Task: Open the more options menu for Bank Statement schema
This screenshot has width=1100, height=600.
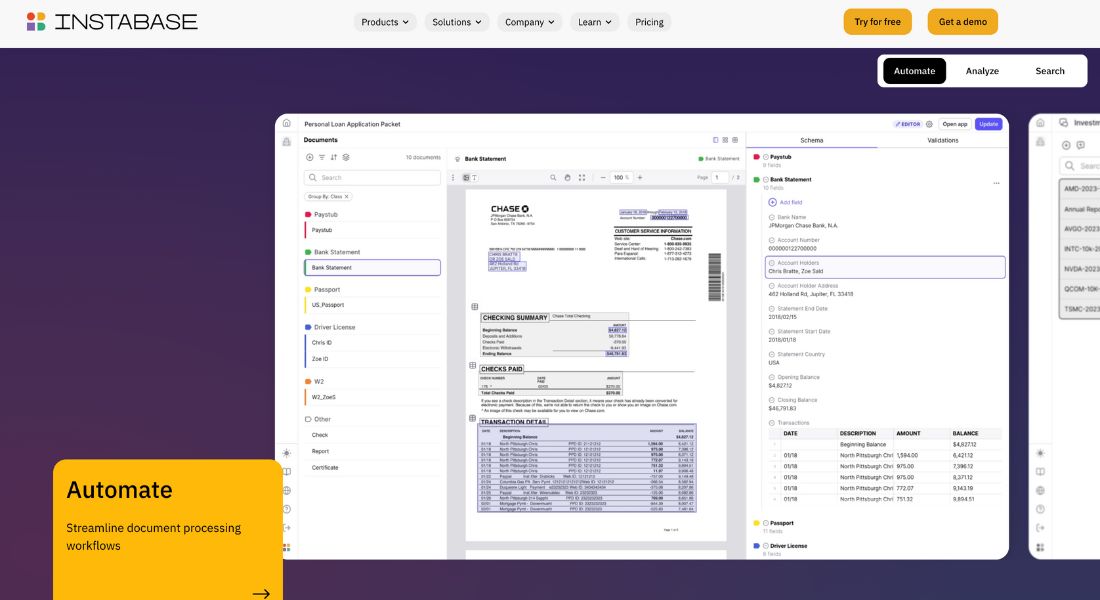Action: (x=996, y=183)
